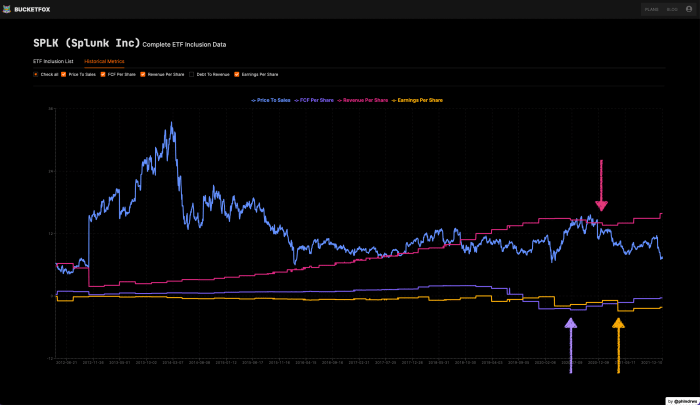
Task: Toggle FCF Per Share legend entry
Action: (314, 100)
